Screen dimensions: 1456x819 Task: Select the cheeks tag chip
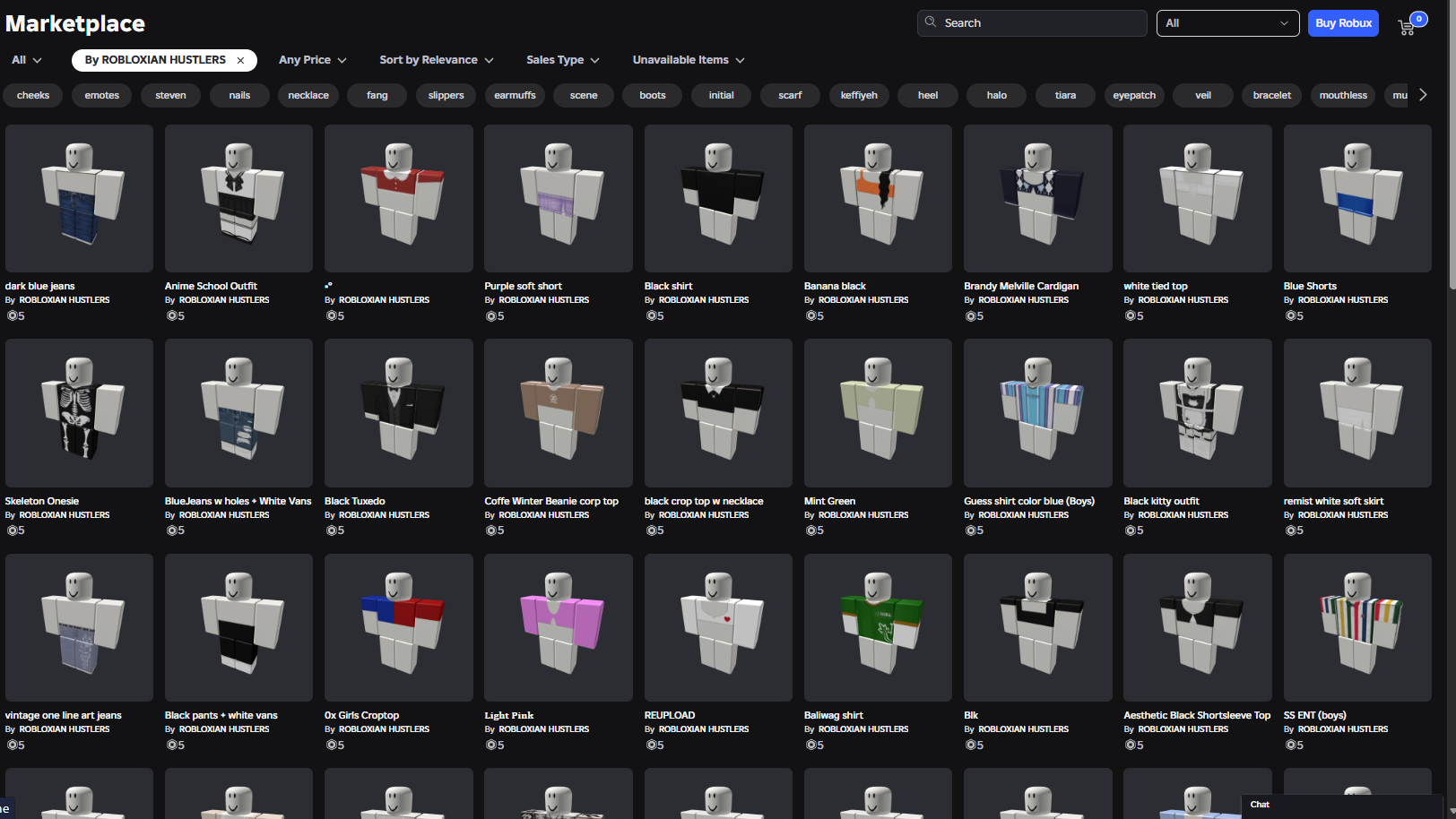[33, 95]
